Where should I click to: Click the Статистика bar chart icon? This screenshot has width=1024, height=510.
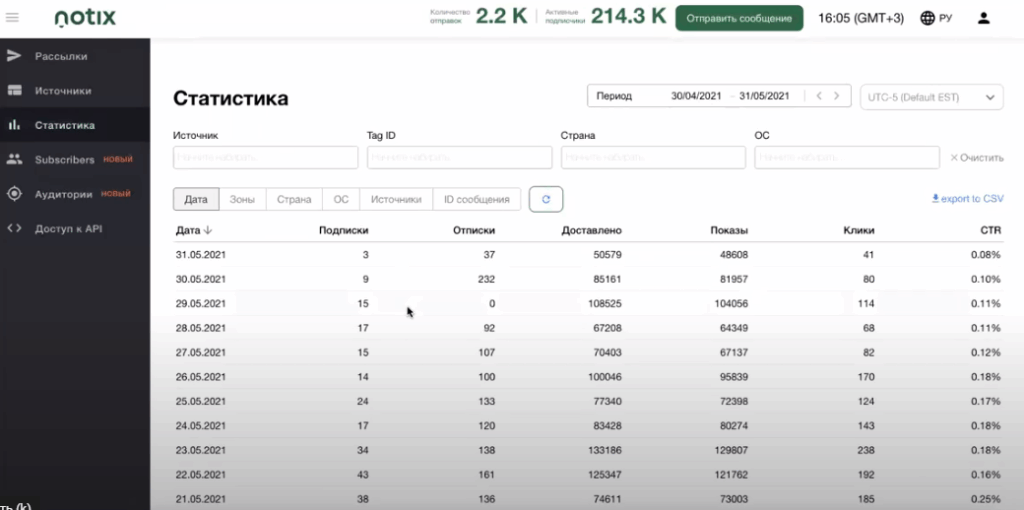[14, 125]
